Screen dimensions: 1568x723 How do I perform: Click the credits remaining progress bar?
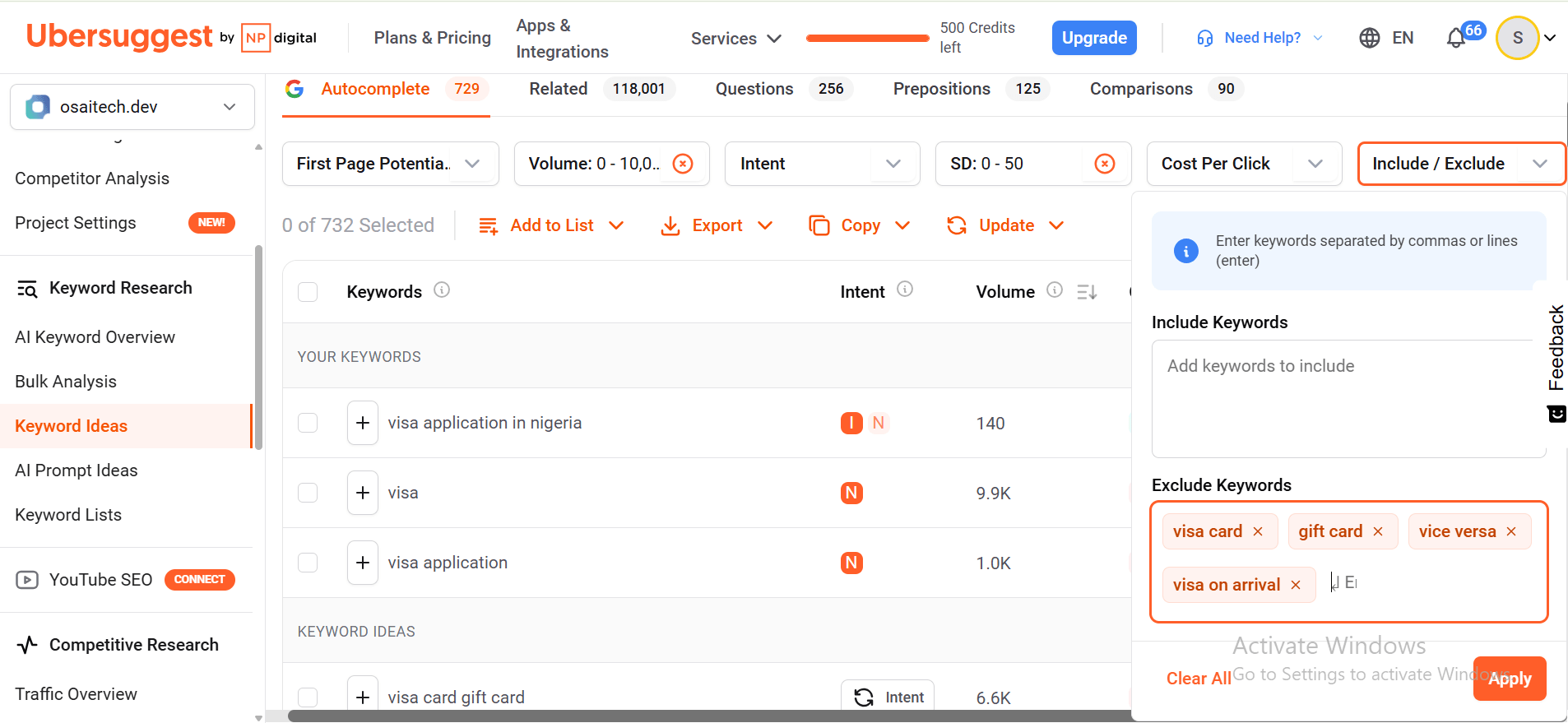coord(868,38)
